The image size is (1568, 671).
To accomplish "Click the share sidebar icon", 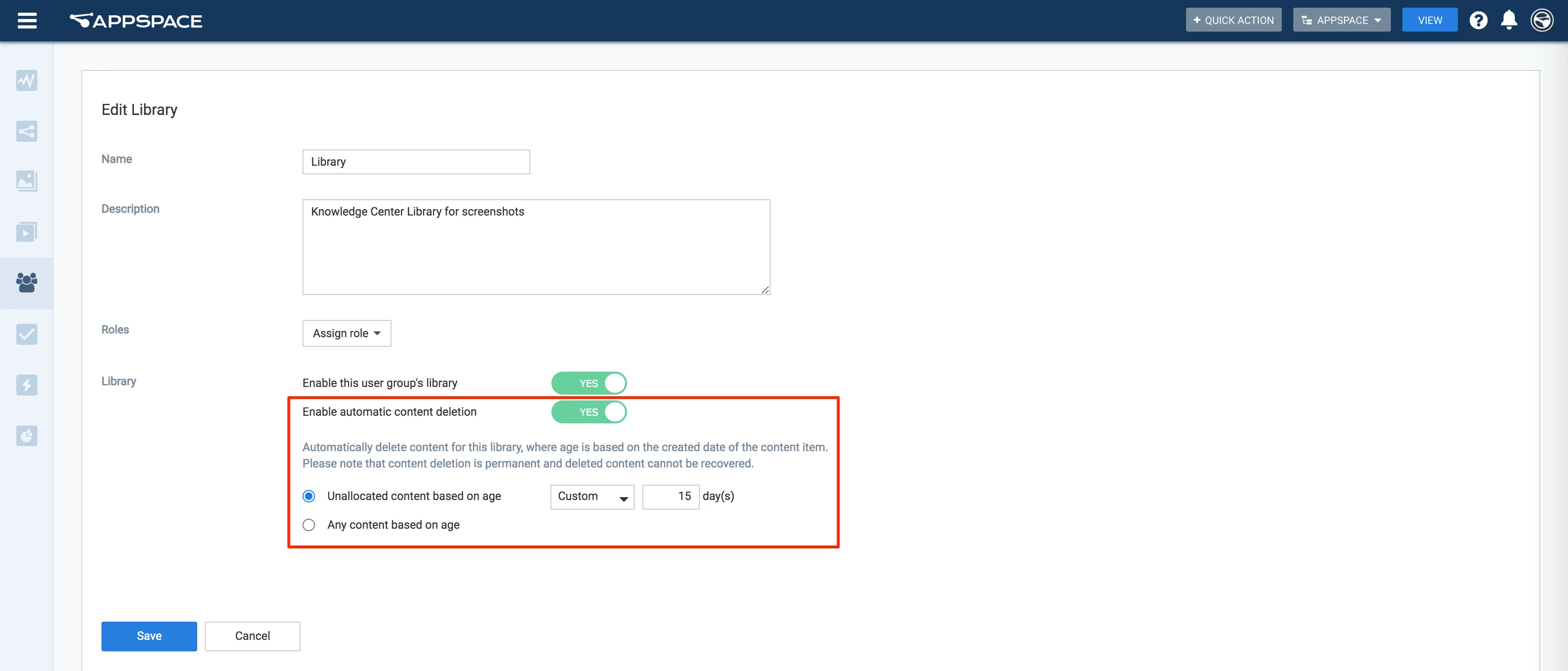I will (27, 131).
